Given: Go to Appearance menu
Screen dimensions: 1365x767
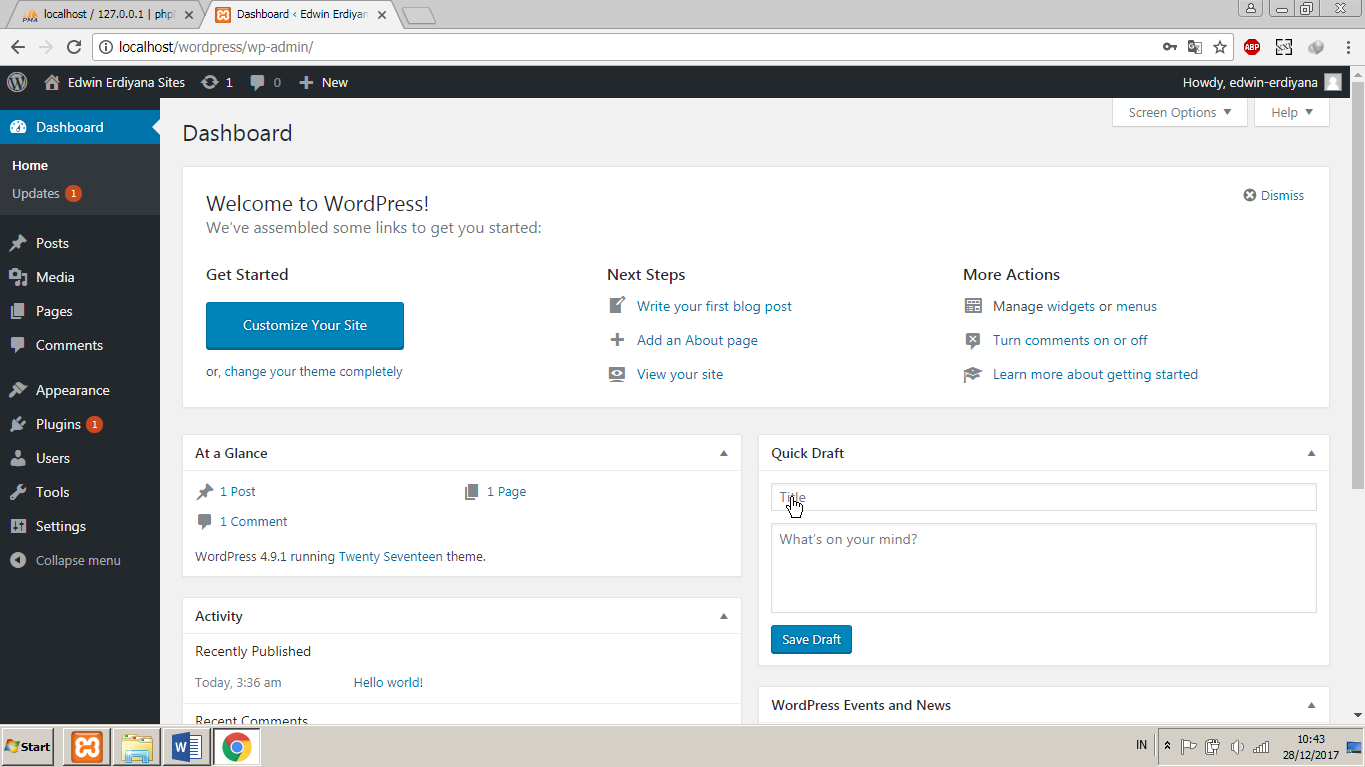Looking at the screenshot, I should 80,390.
